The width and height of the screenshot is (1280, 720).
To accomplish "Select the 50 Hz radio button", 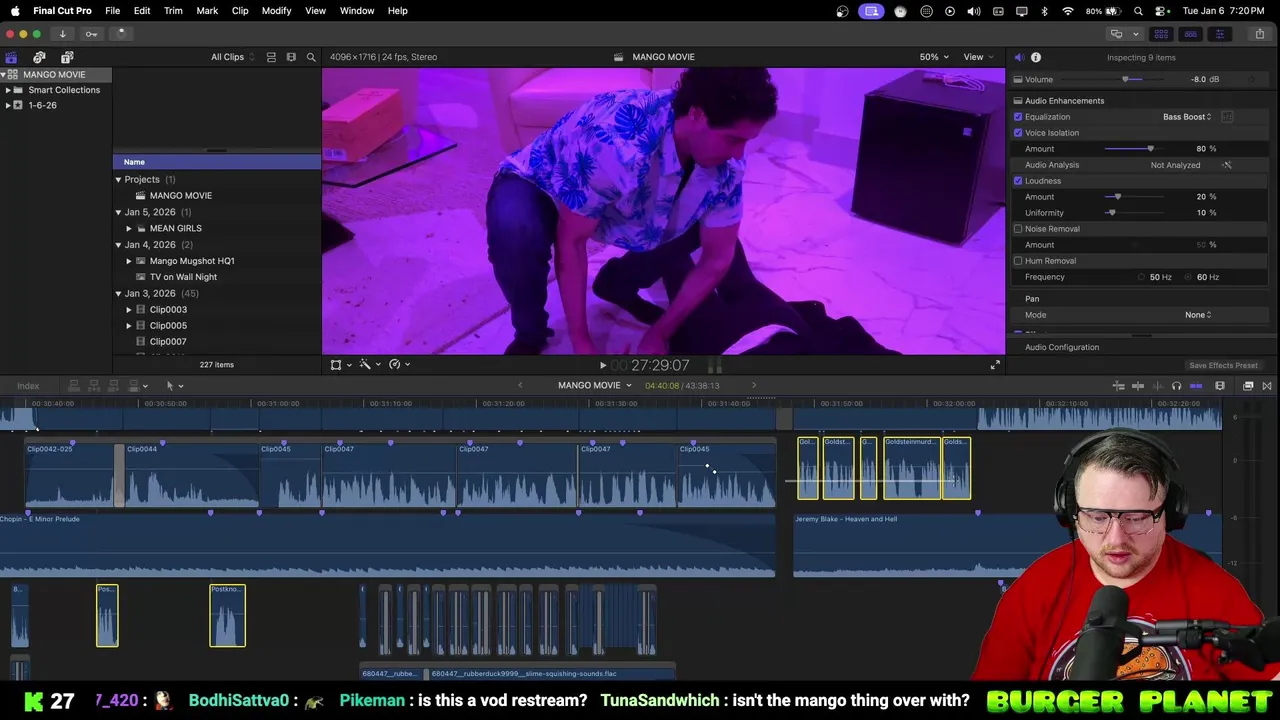I will [x=1141, y=277].
